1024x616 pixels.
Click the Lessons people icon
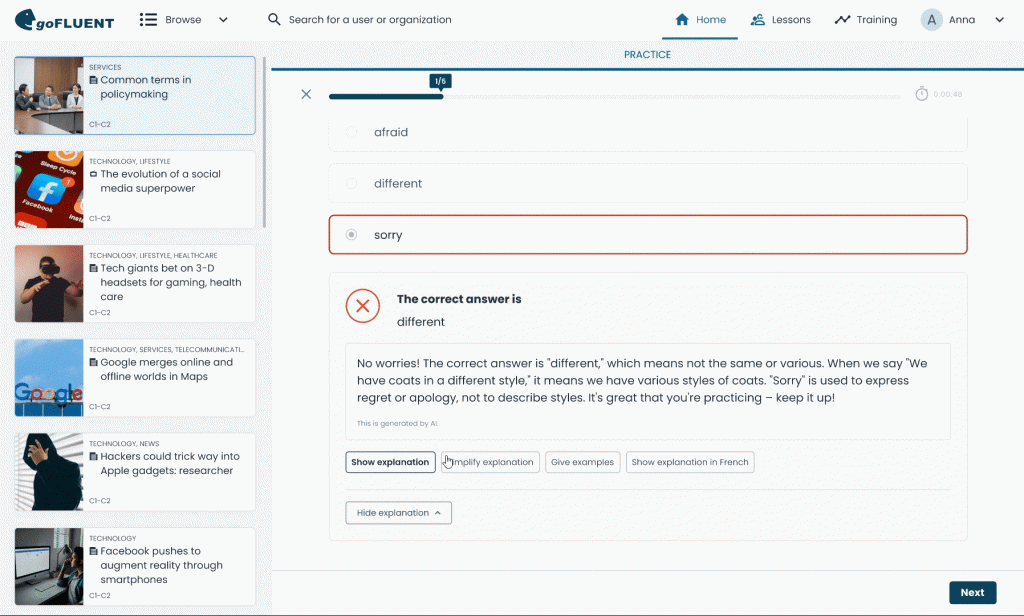(757, 20)
